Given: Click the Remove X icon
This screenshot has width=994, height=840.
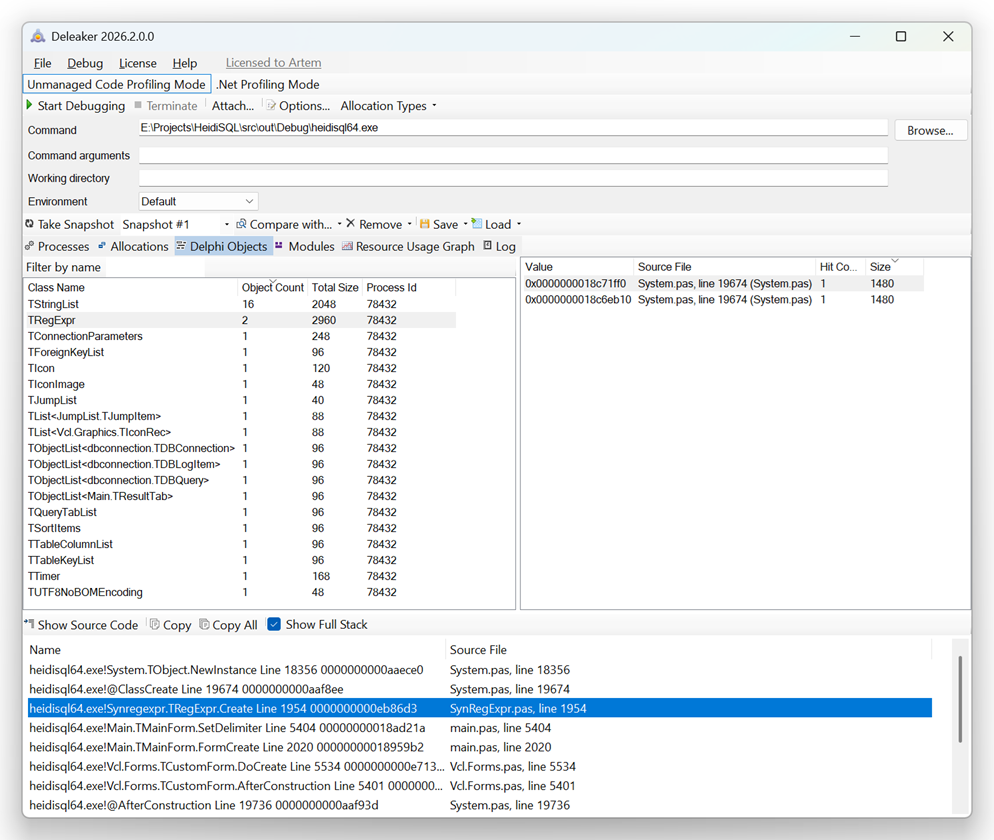Looking at the screenshot, I should coord(351,223).
